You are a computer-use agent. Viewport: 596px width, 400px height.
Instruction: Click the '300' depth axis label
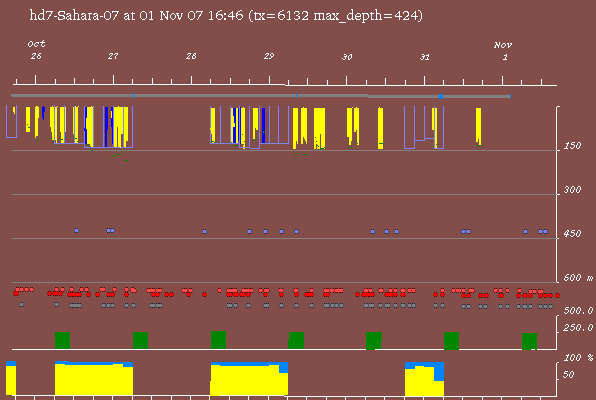(x=572, y=190)
